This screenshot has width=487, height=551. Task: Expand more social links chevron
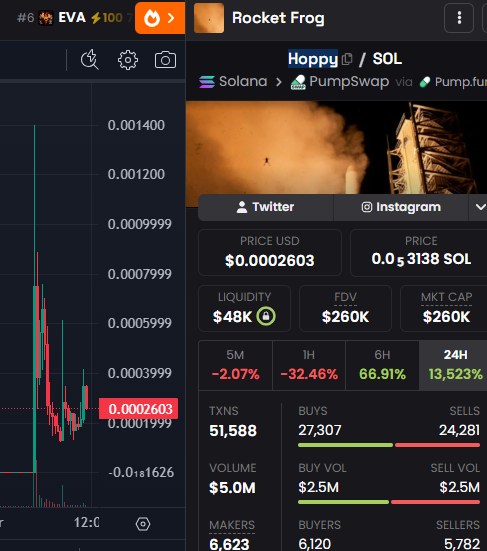[480, 207]
